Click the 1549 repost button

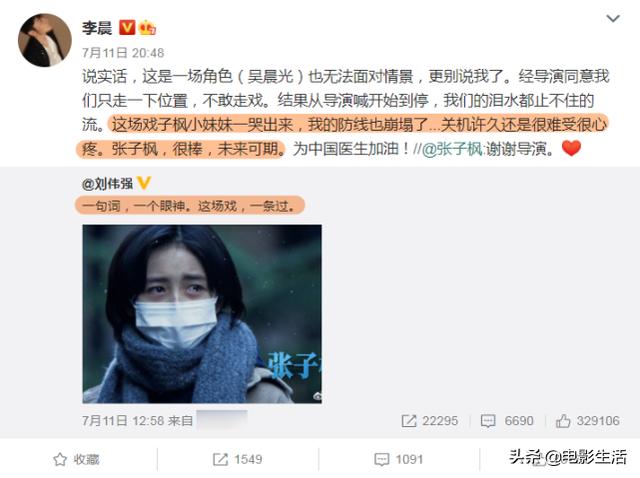237,459
